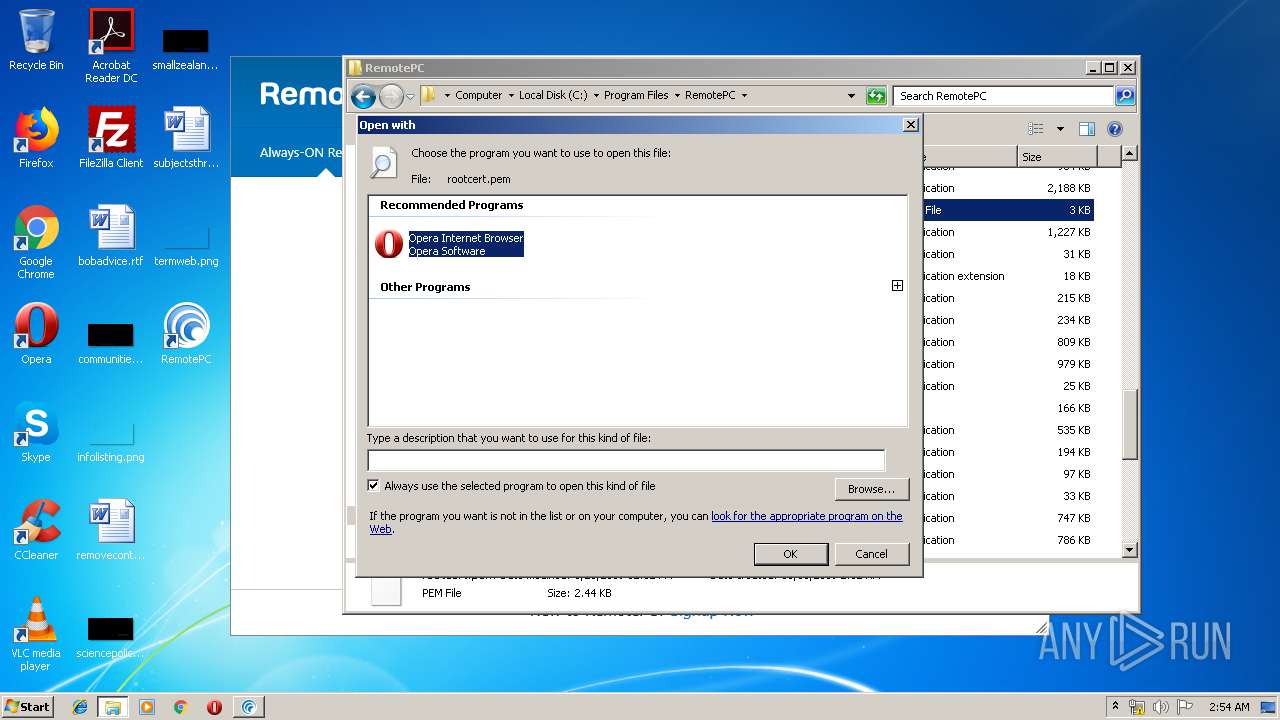Open the recent pages dropdown arrow
1280x720 pixels.
pyautogui.click(x=410, y=97)
